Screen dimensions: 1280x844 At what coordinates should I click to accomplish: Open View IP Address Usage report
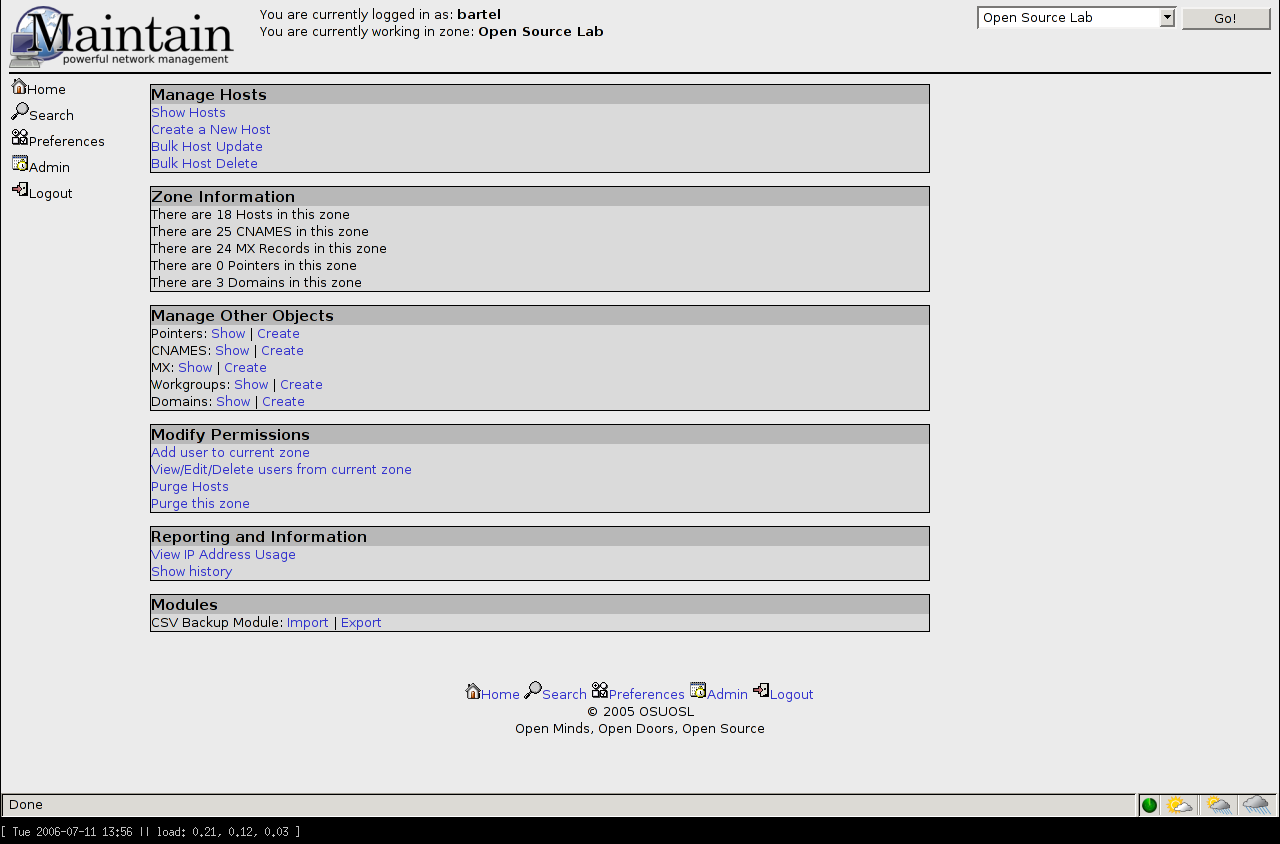(x=223, y=555)
